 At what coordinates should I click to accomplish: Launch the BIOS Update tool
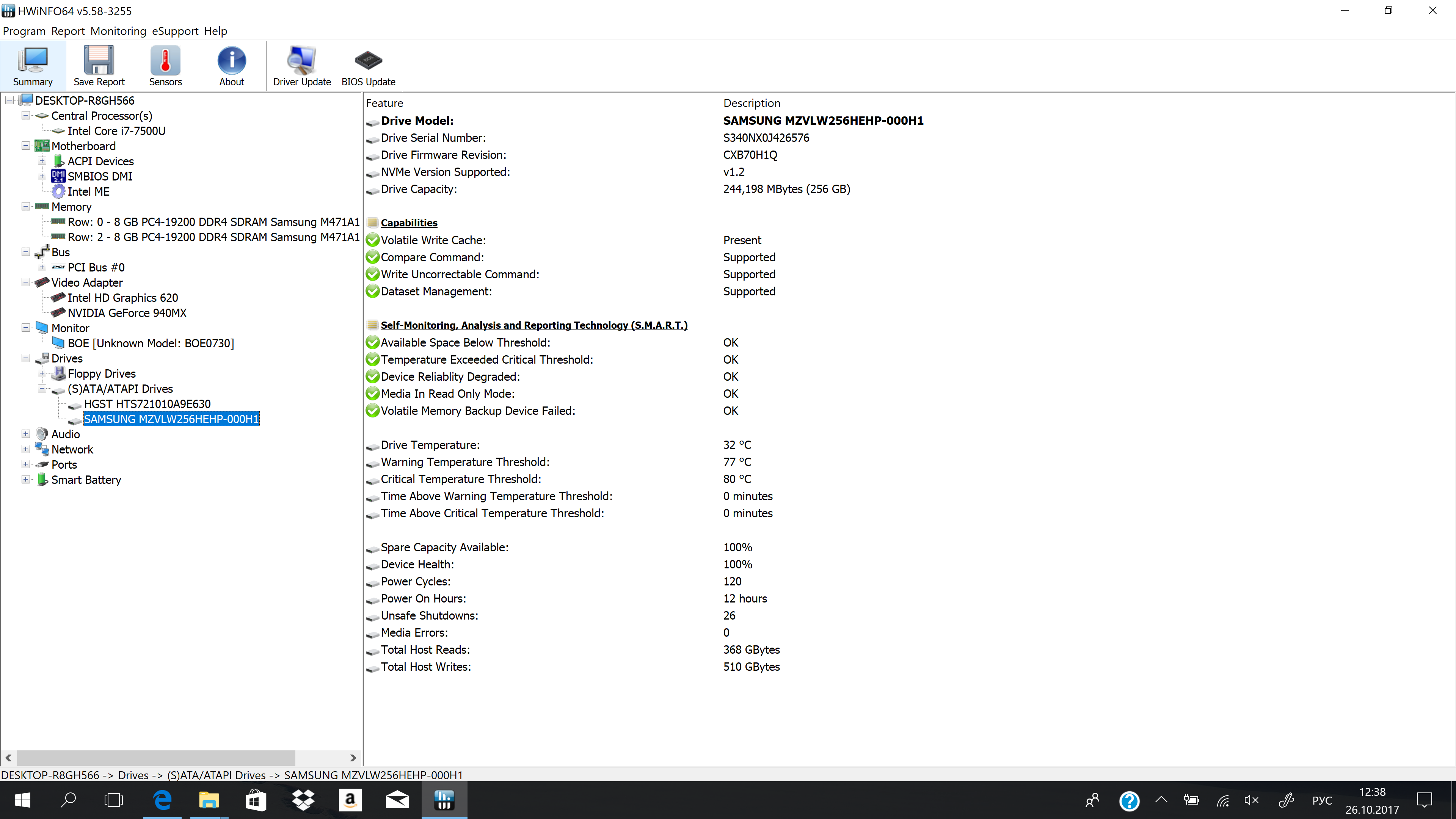pos(369,66)
